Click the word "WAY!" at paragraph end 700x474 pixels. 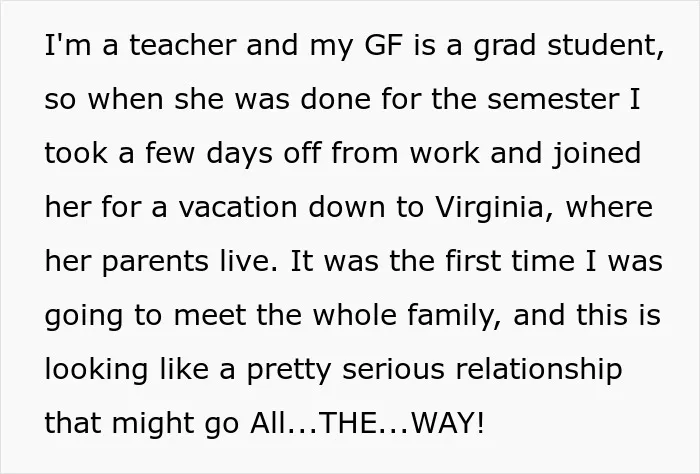pos(447,423)
